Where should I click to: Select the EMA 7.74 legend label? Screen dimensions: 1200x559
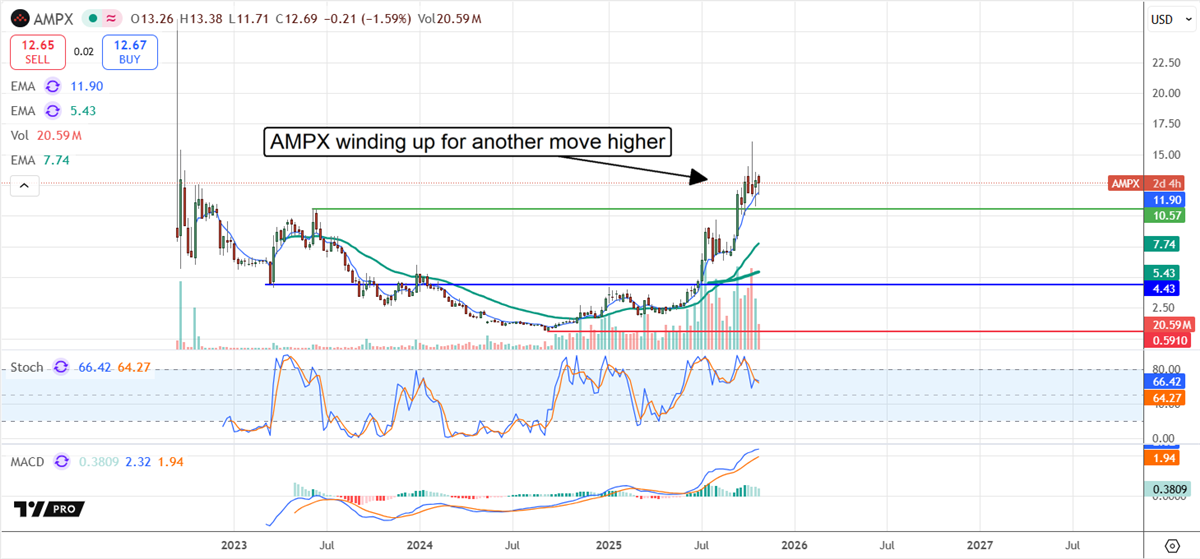[x=40, y=159]
